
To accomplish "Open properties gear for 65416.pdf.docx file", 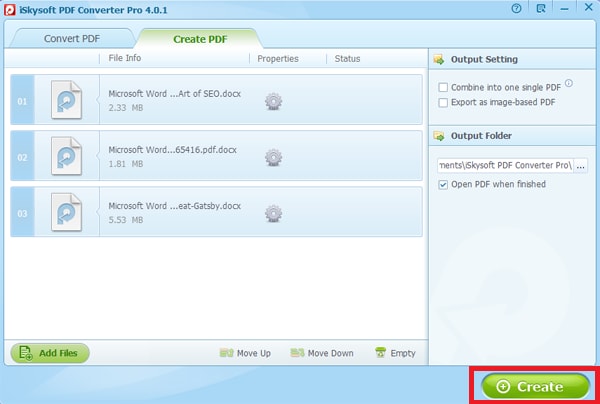I will 273,158.
